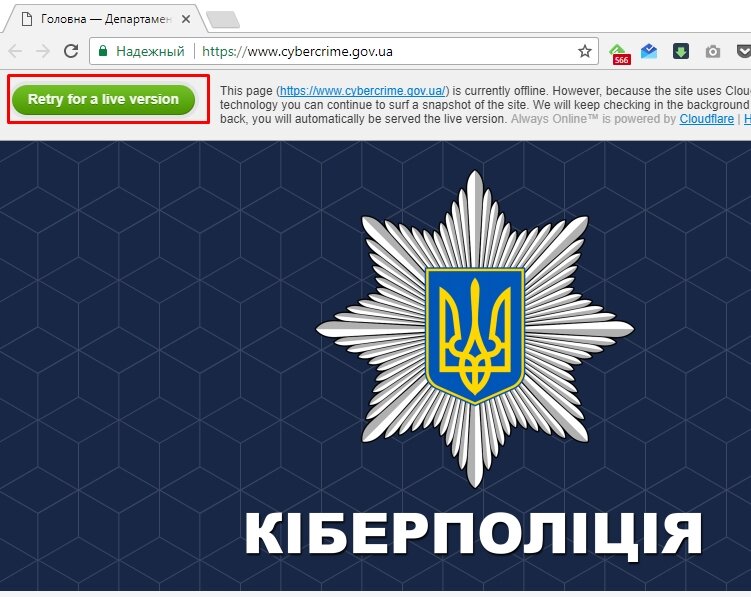Viewport: 751px width, 597px height.
Task: Reload the current page
Action: [71, 51]
